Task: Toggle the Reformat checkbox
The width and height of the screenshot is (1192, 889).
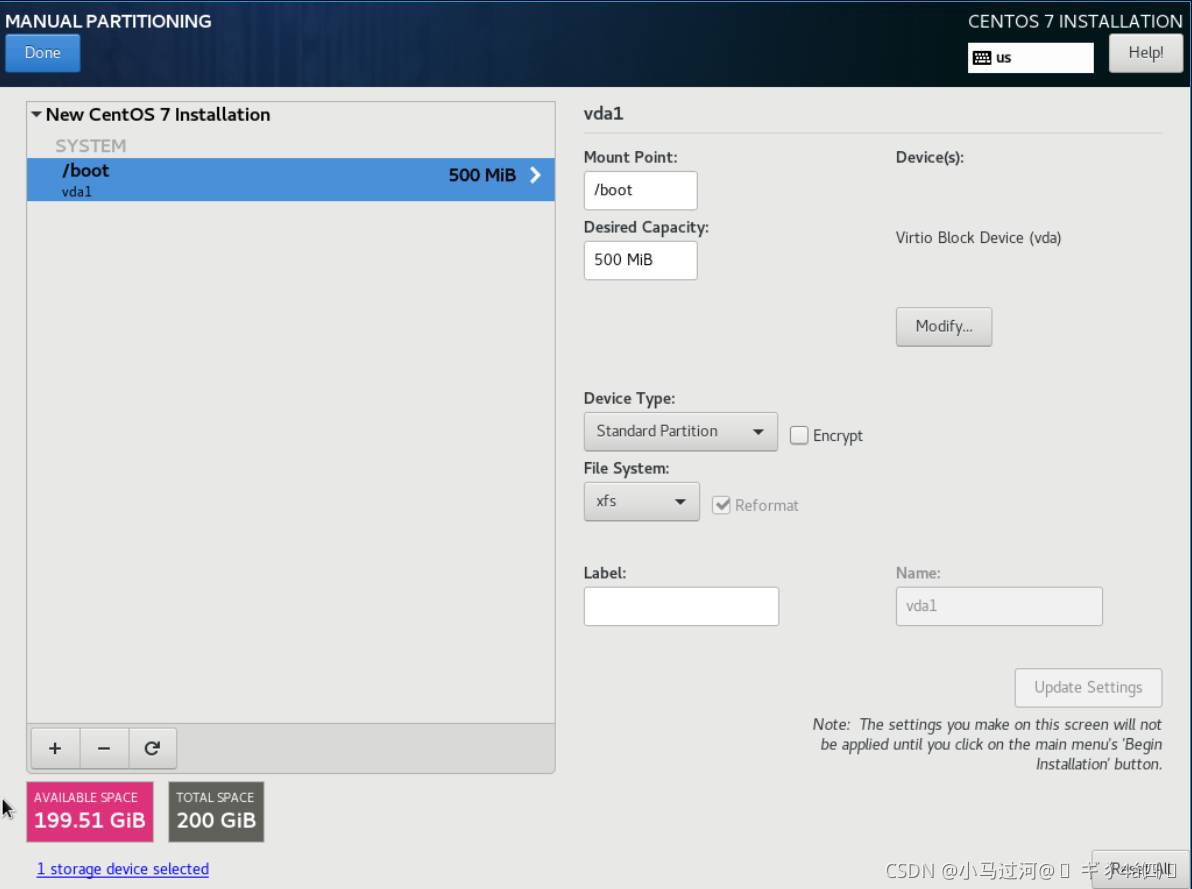Action: pyautogui.click(x=721, y=505)
